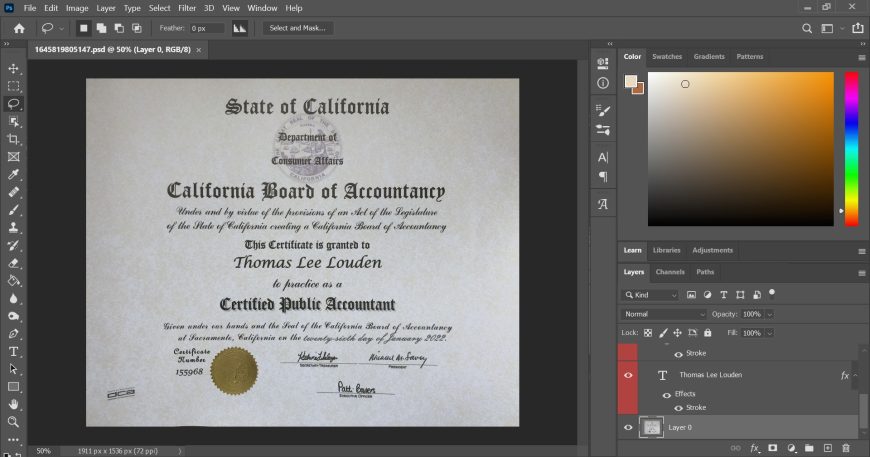The image size is (870, 457).
Task: Toggle bottom Stroke effect eye icon
Action: point(678,408)
